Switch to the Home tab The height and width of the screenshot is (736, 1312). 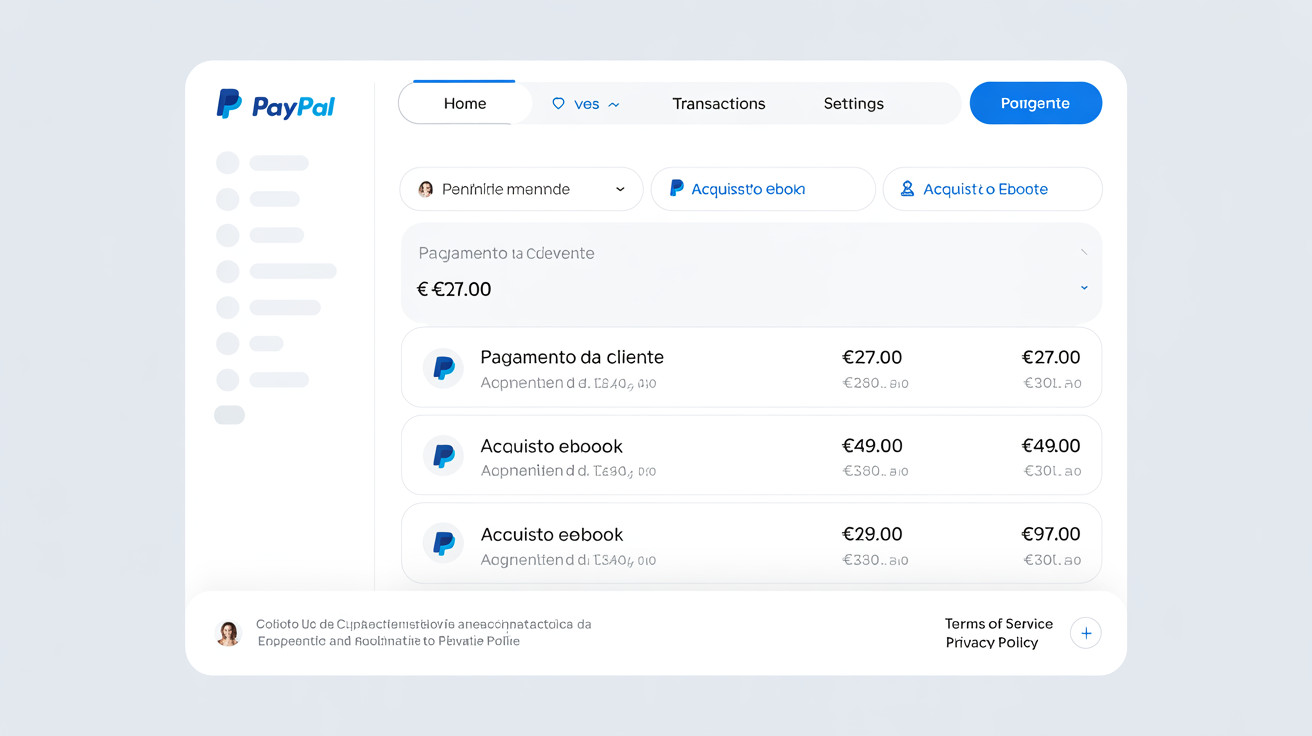coord(465,103)
